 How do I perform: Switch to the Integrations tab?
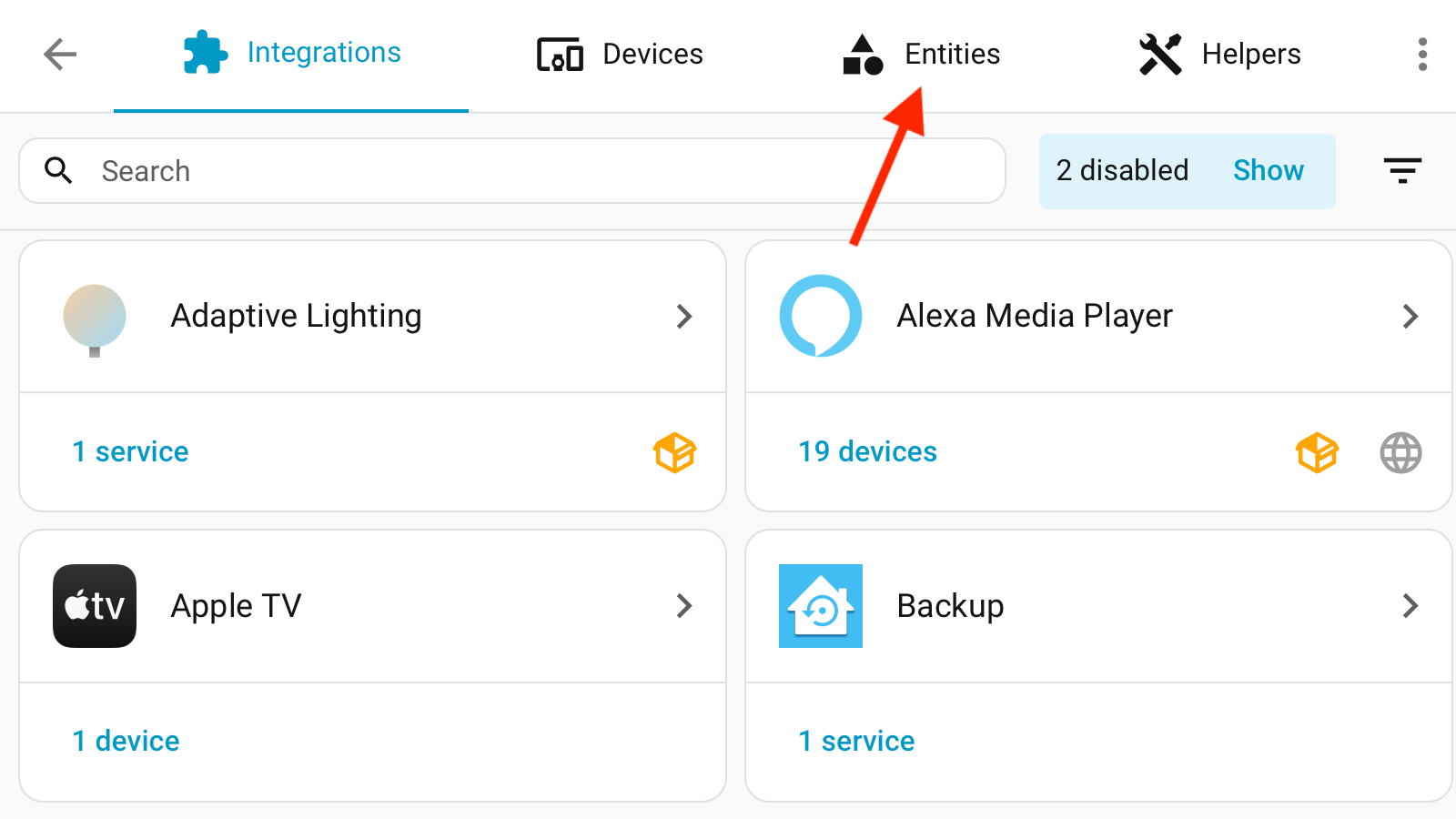(x=291, y=55)
